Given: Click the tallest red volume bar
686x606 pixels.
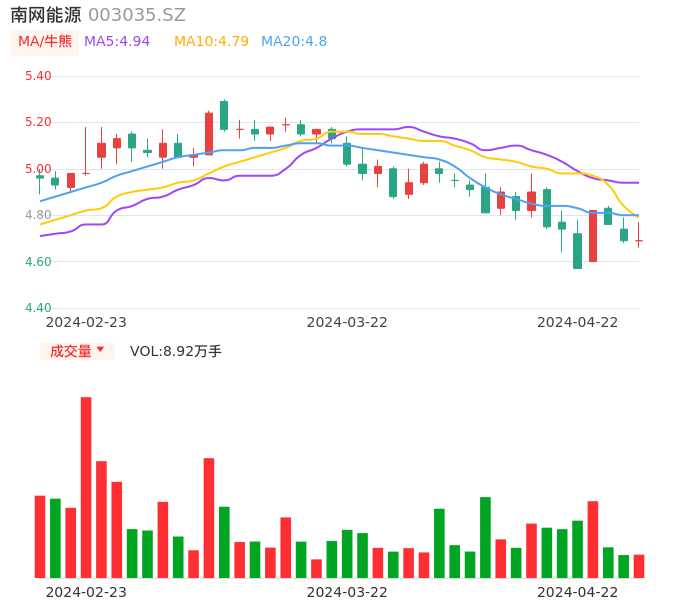Looking at the screenshot, I should (x=86, y=487).
